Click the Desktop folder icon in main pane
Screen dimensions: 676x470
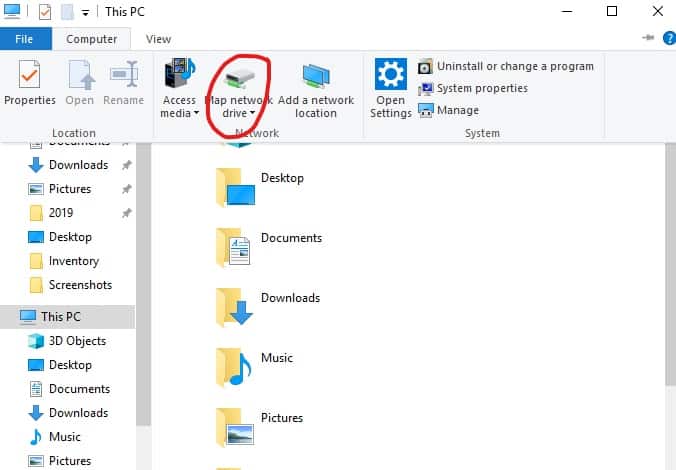pyautogui.click(x=235, y=188)
